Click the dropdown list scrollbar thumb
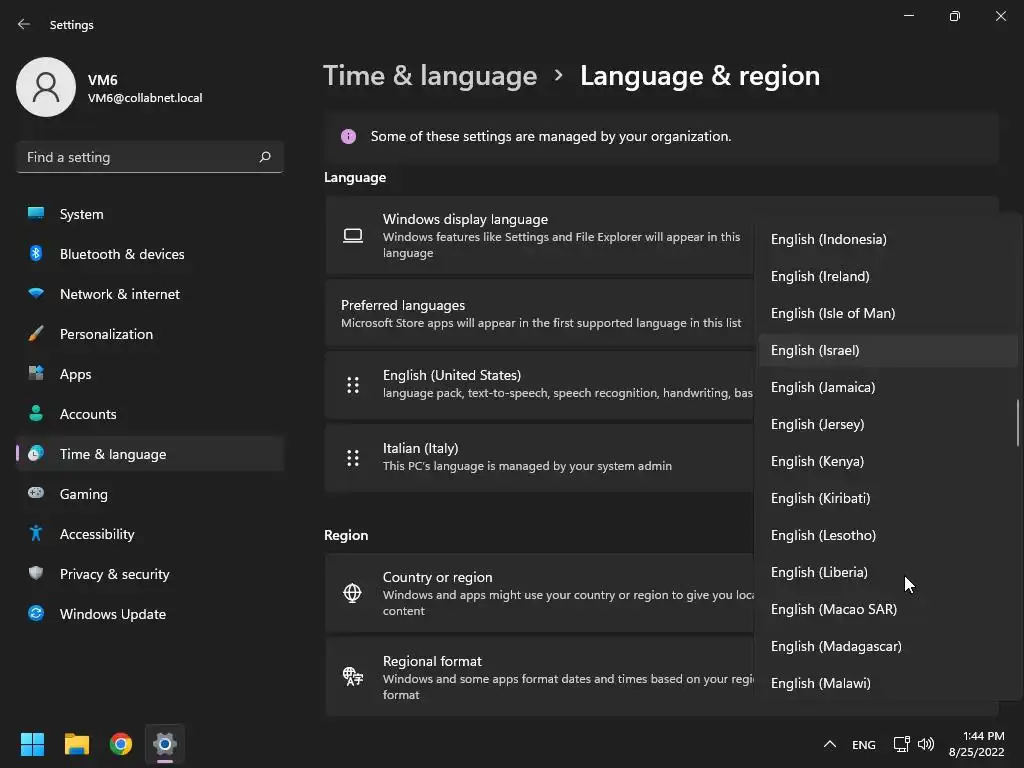This screenshot has height=768, width=1024. [x=1017, y=423]
